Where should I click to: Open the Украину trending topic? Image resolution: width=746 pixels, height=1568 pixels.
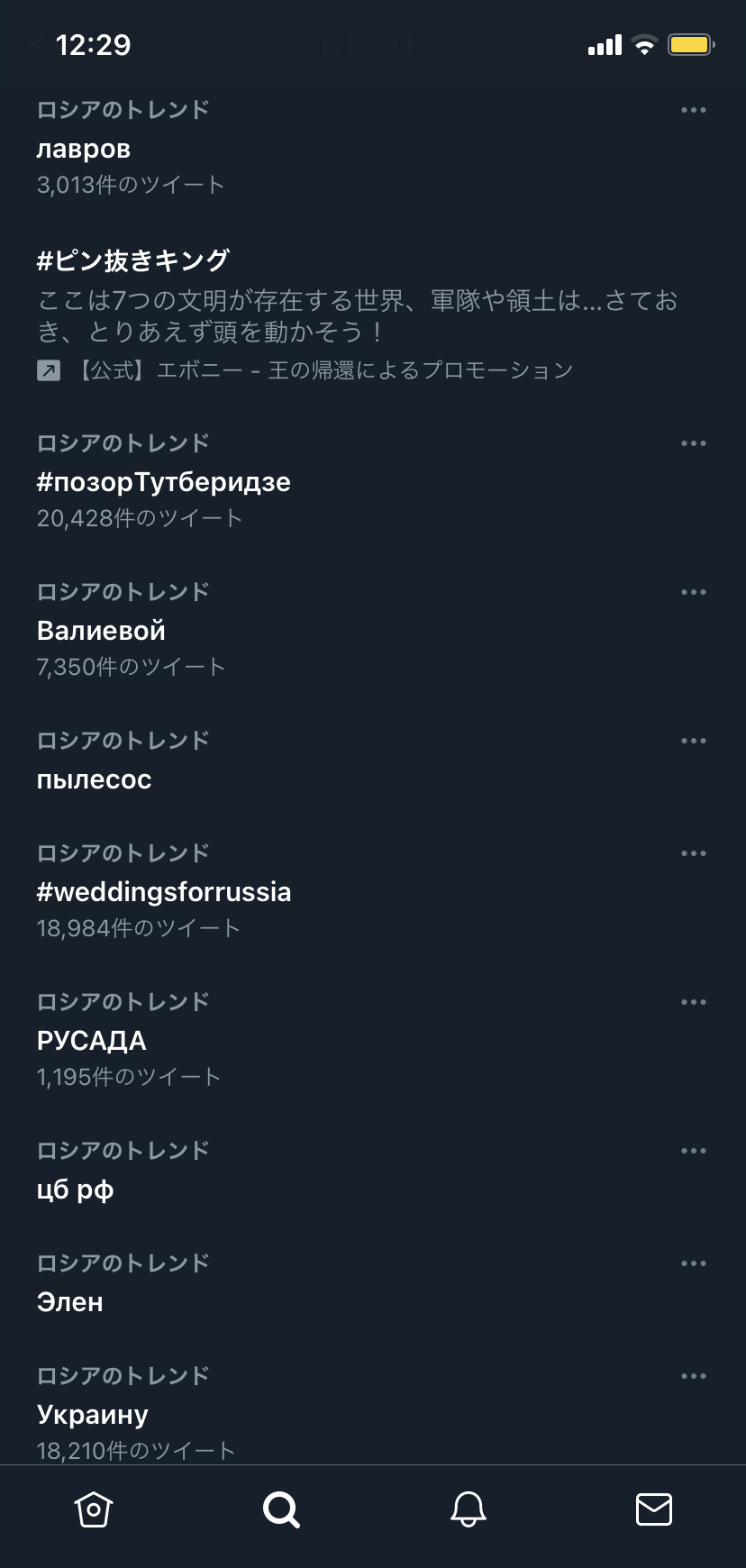coord(93,1416)
